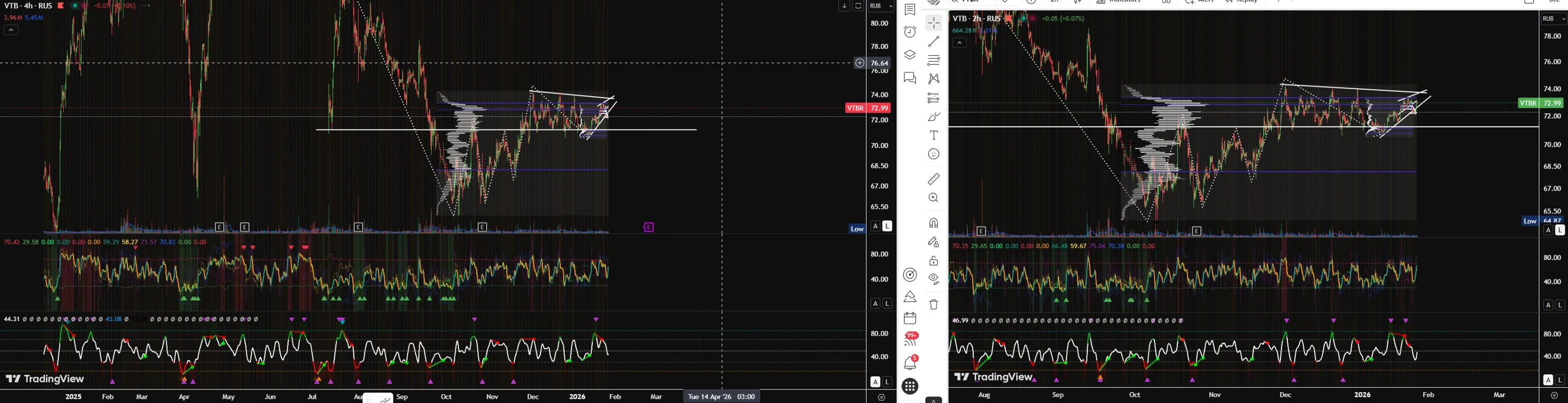The height and width of the screenshot is (403, 1568).
Task: Collapse the right chart legend chevron
Action: 959,43
